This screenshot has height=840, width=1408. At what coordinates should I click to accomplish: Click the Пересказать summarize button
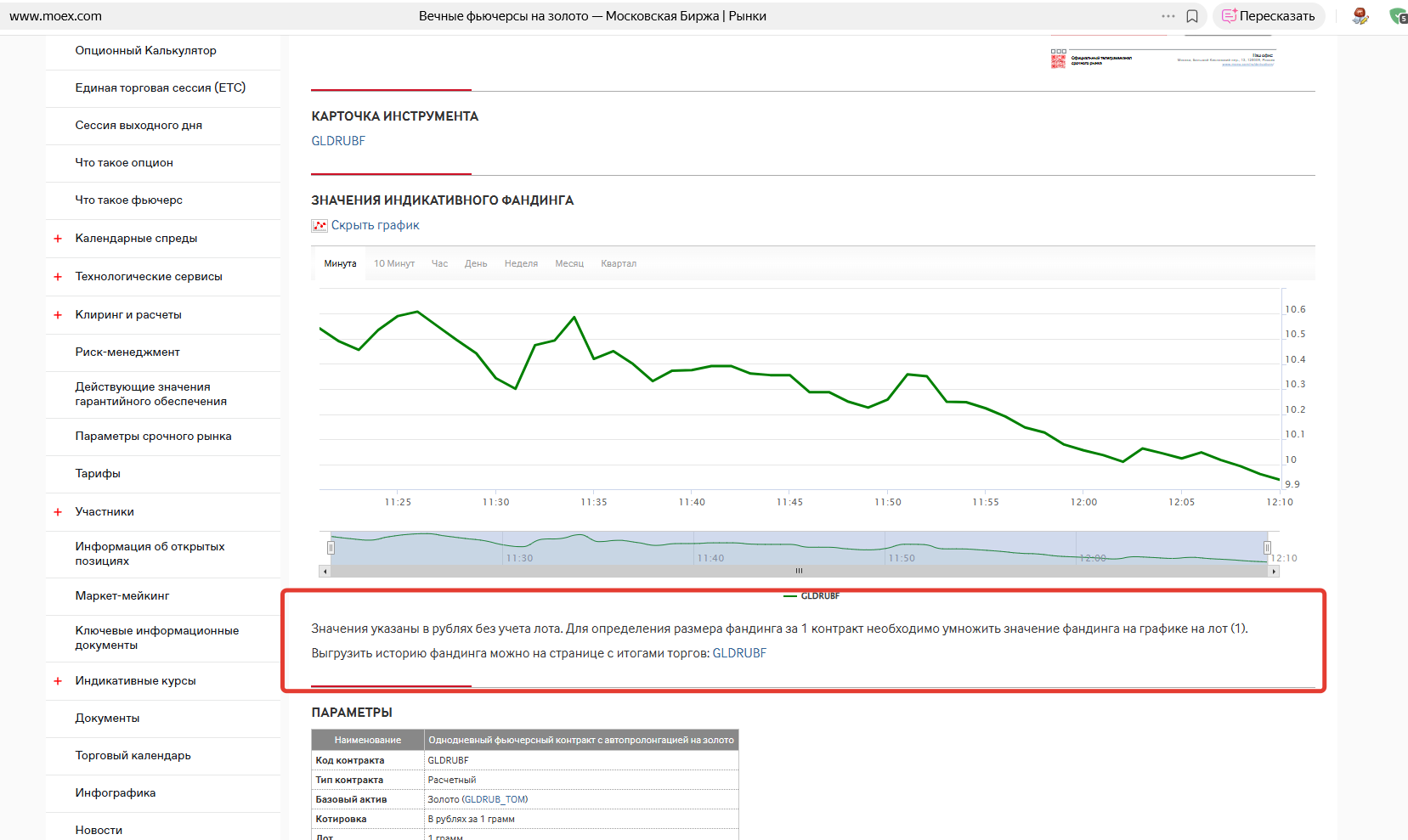(1268, 16)
